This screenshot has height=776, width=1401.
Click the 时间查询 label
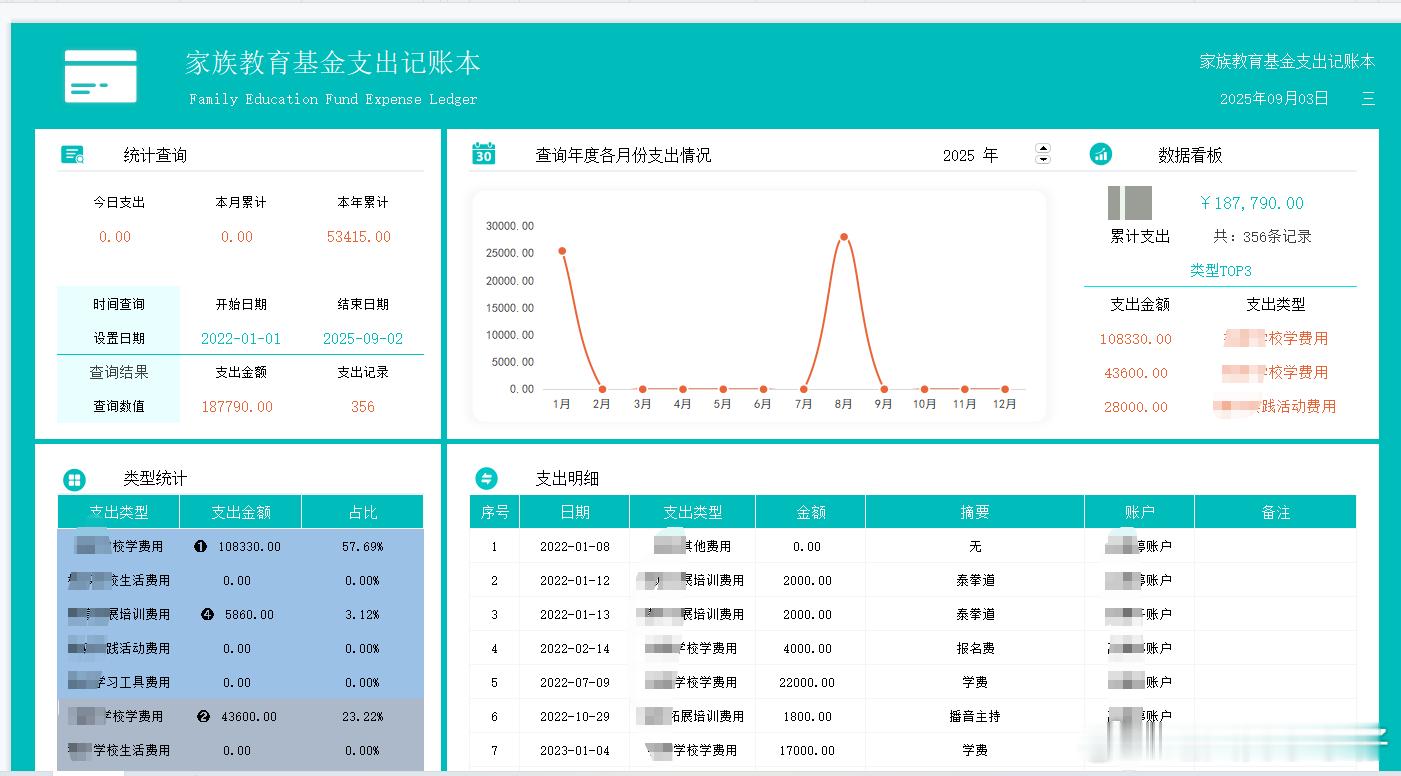tap(119, 304)
